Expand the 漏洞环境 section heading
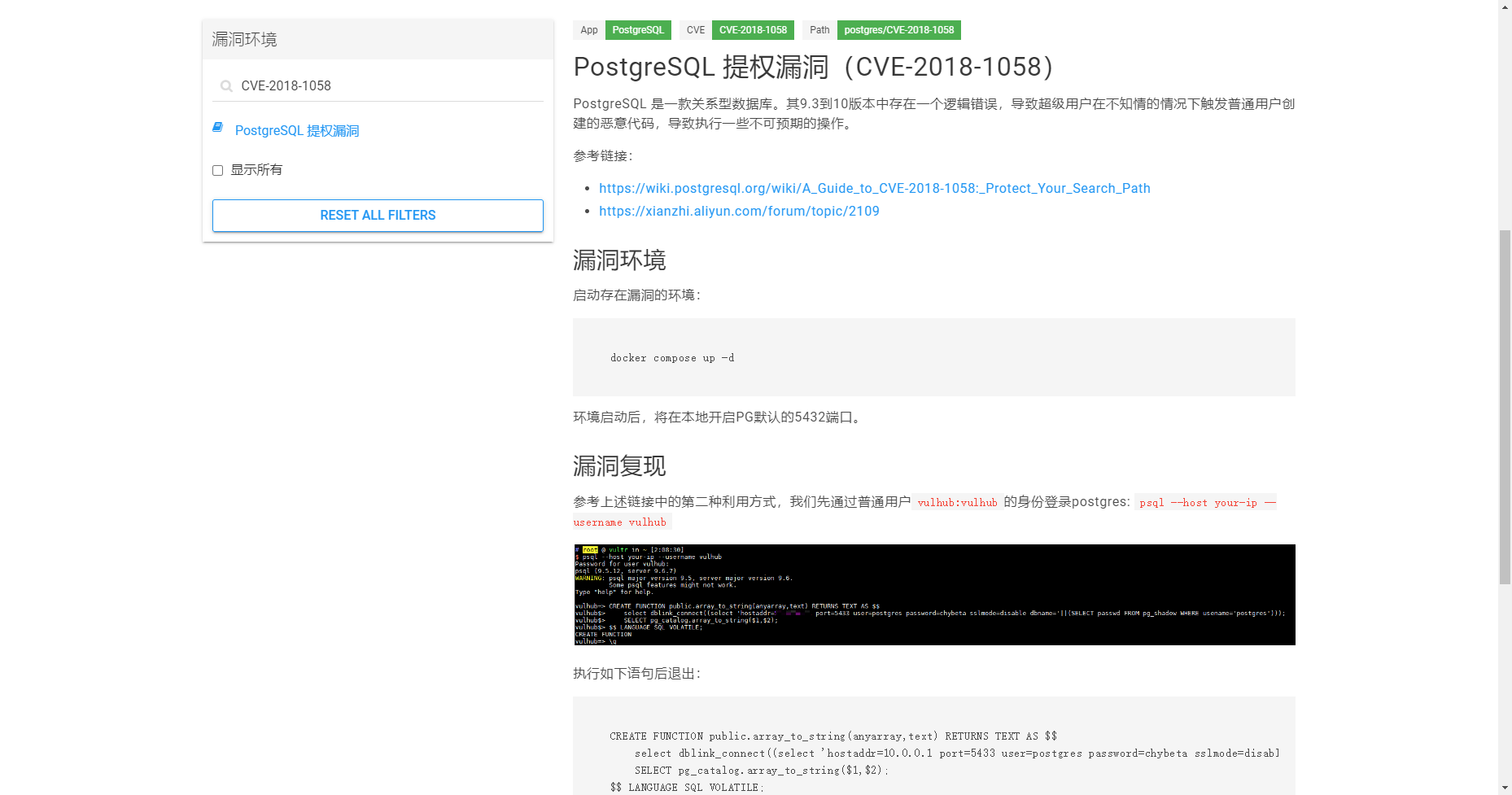 [618, 260]
